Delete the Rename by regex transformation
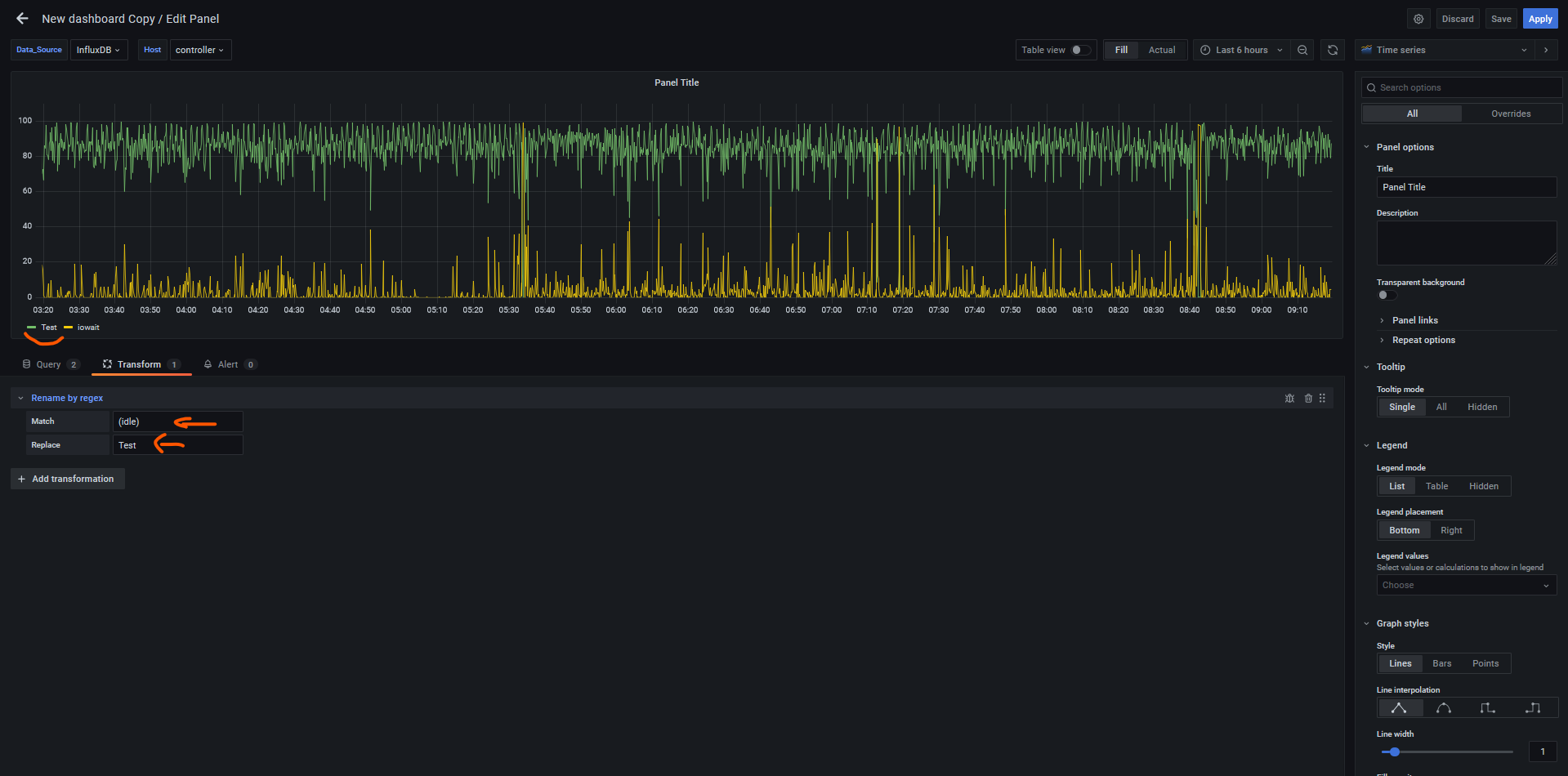 point(1308,399)
